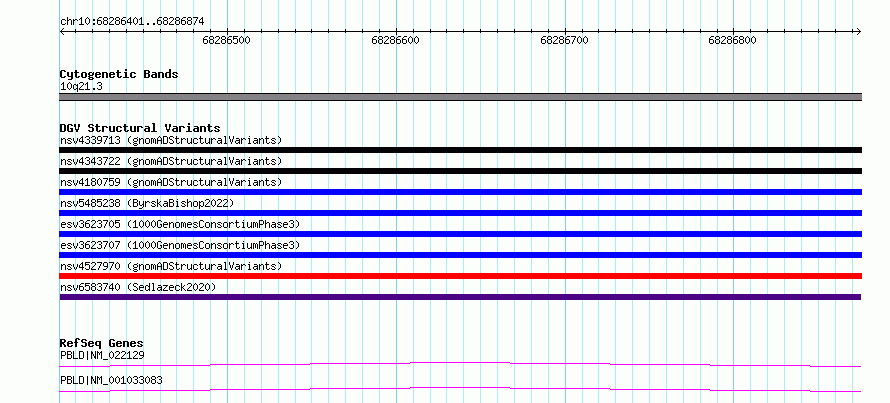Click the magenta PBLD|NM_022129 transcript line

pyautogui.click(x=460, y=364)
